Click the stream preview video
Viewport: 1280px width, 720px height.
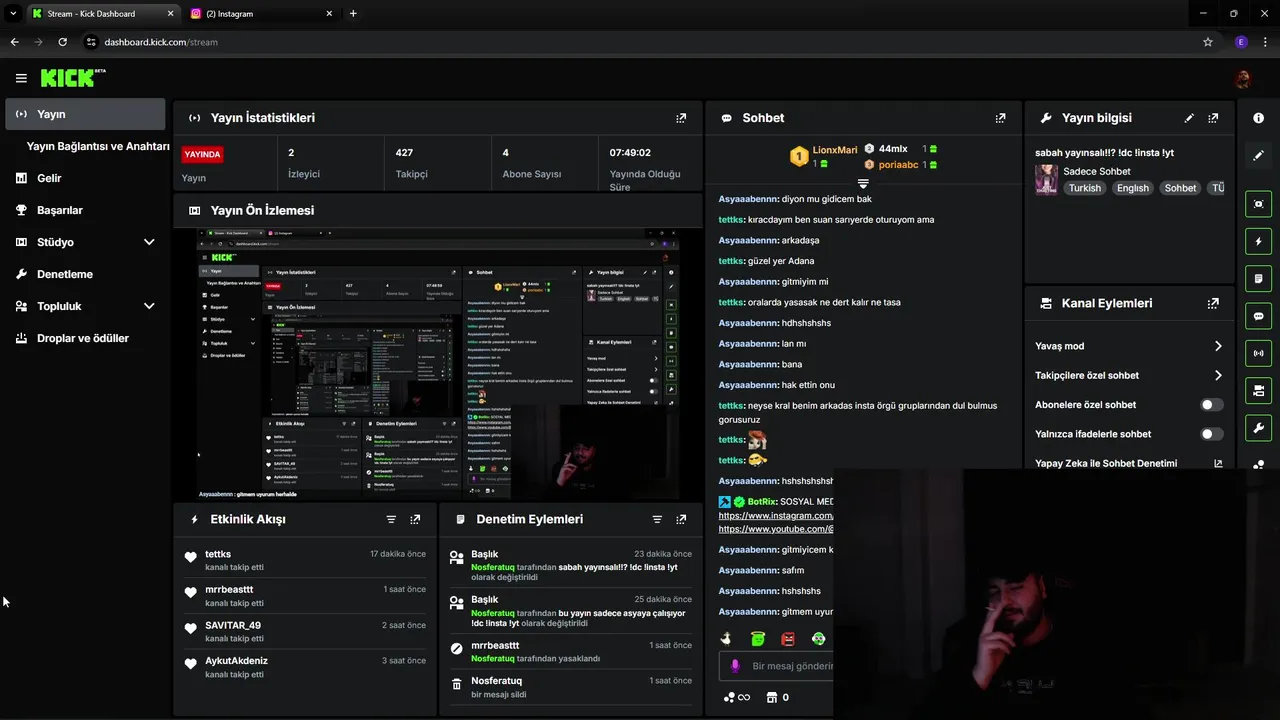[438, 364]
